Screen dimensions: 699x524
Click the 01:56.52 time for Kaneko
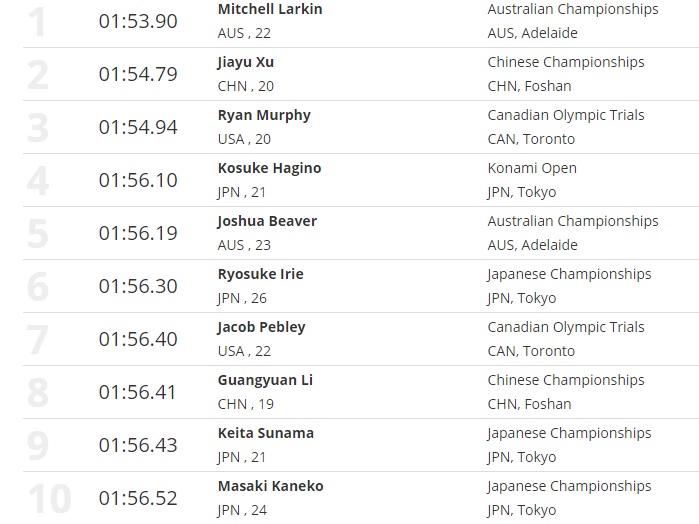(138, 498)
